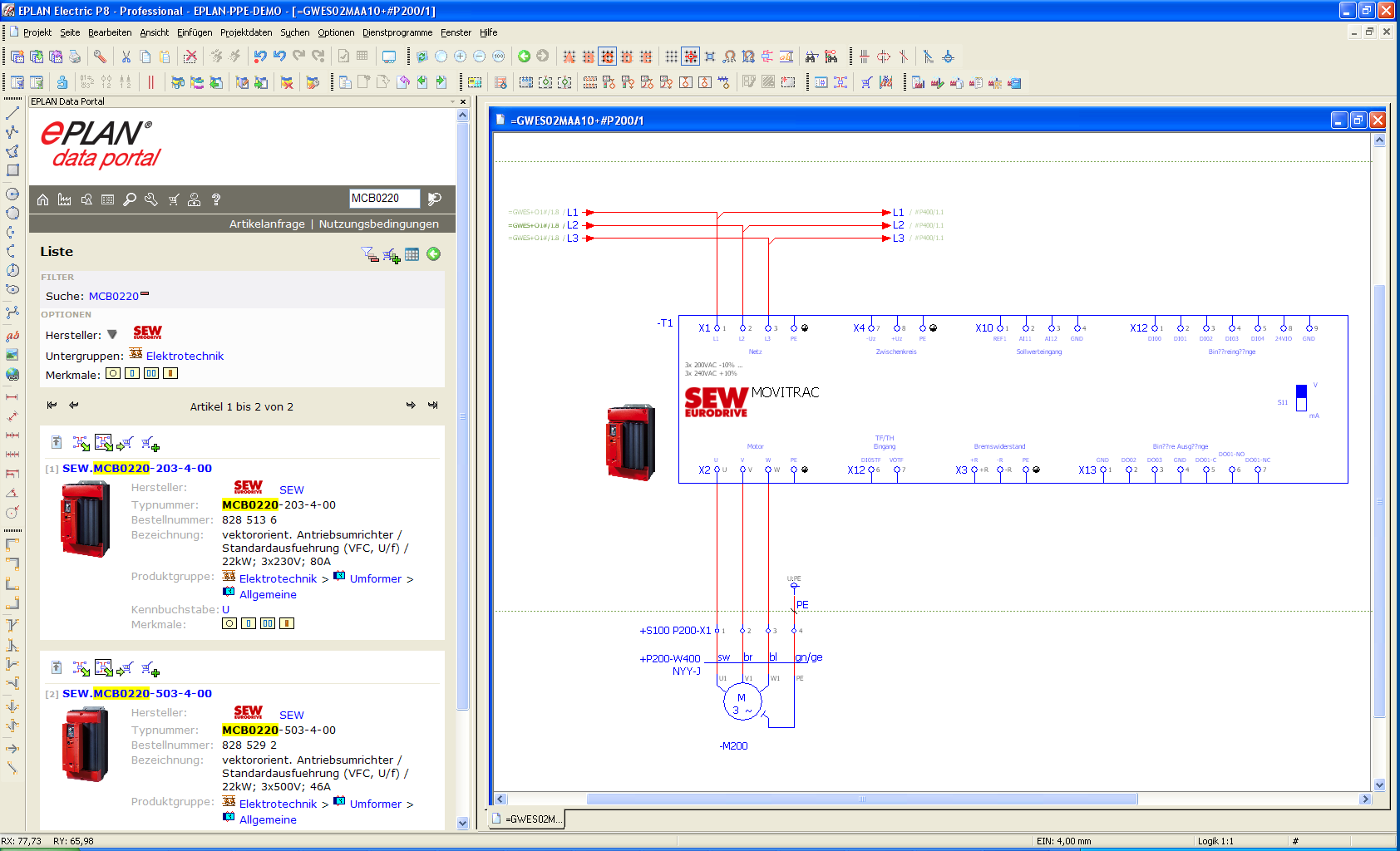Toggle grid snap C button in toolbar
Image resolution: width=1400 pixels, height=851 pixels.
click(x=608, y=57)
